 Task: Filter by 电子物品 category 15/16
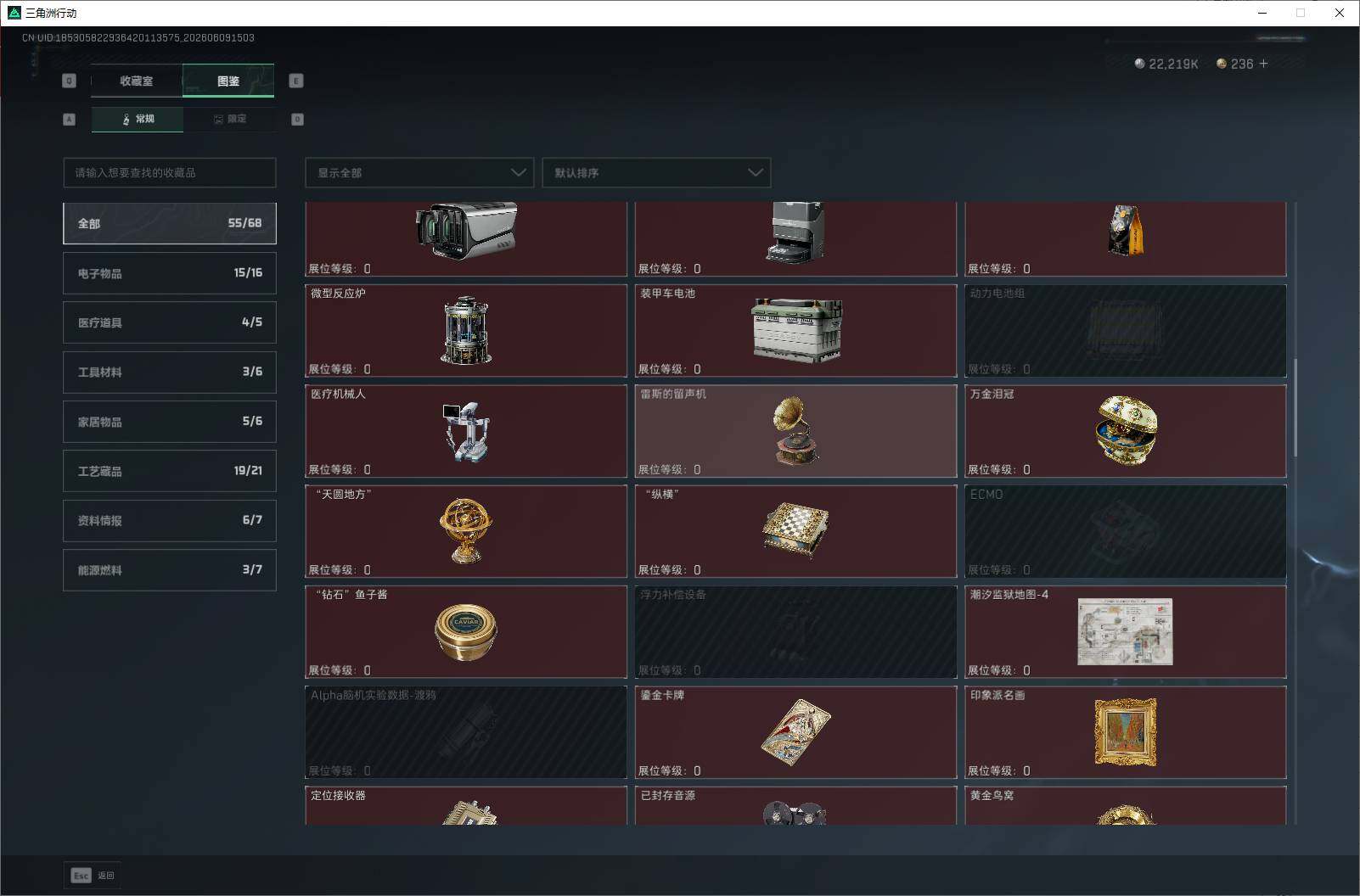[170, 273]
